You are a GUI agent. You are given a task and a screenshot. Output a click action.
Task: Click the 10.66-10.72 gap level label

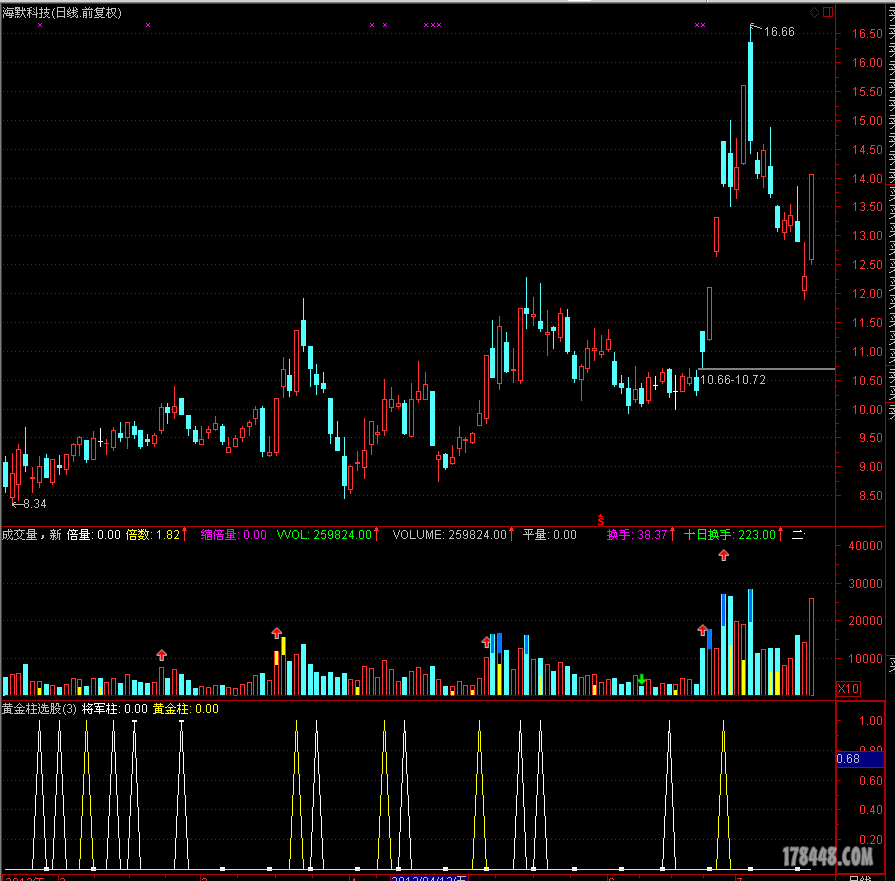(733, 380)
